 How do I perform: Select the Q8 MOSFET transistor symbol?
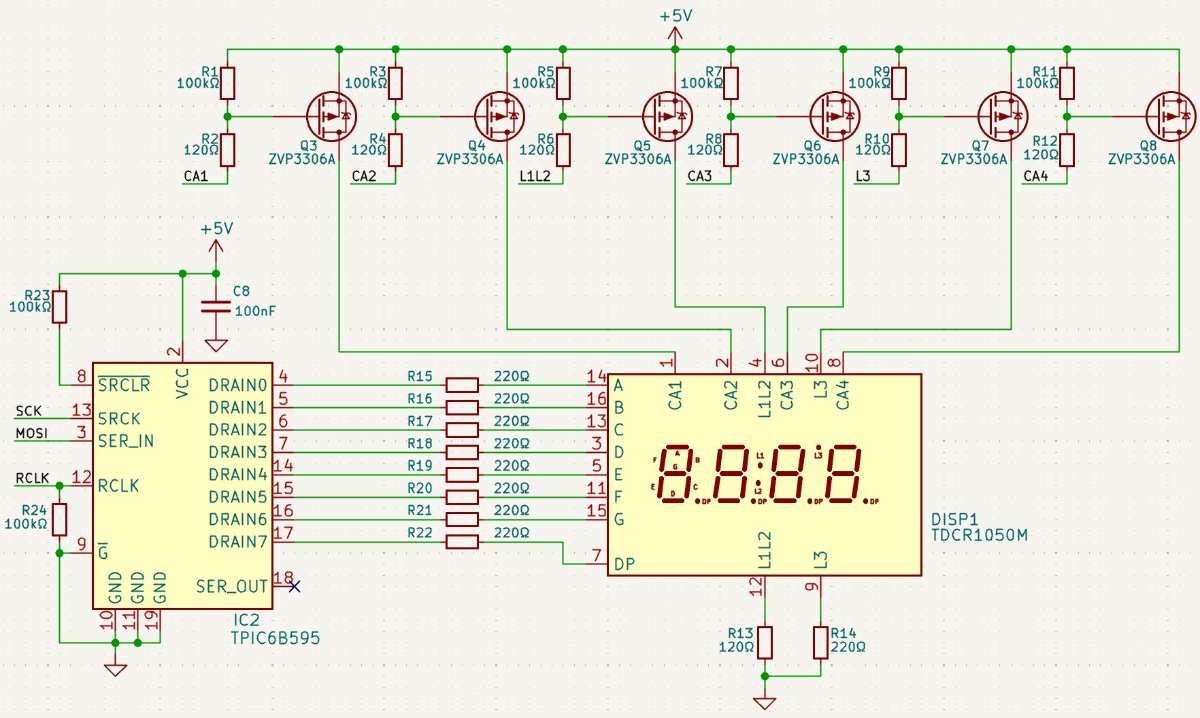1170,117
